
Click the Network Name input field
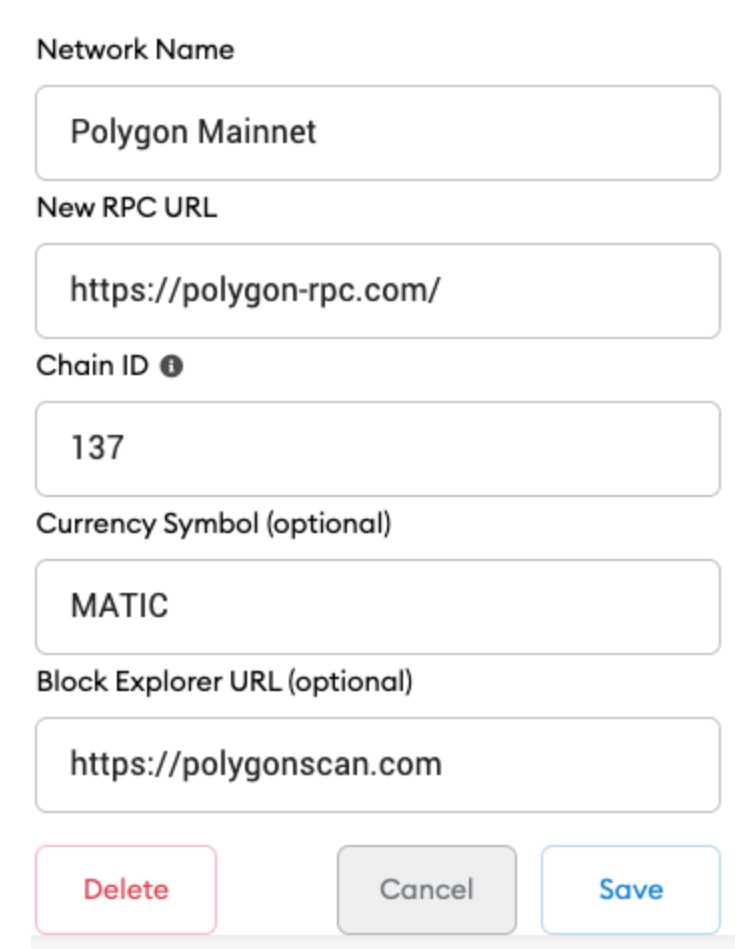pyautogui.click(x=375, y=131)
